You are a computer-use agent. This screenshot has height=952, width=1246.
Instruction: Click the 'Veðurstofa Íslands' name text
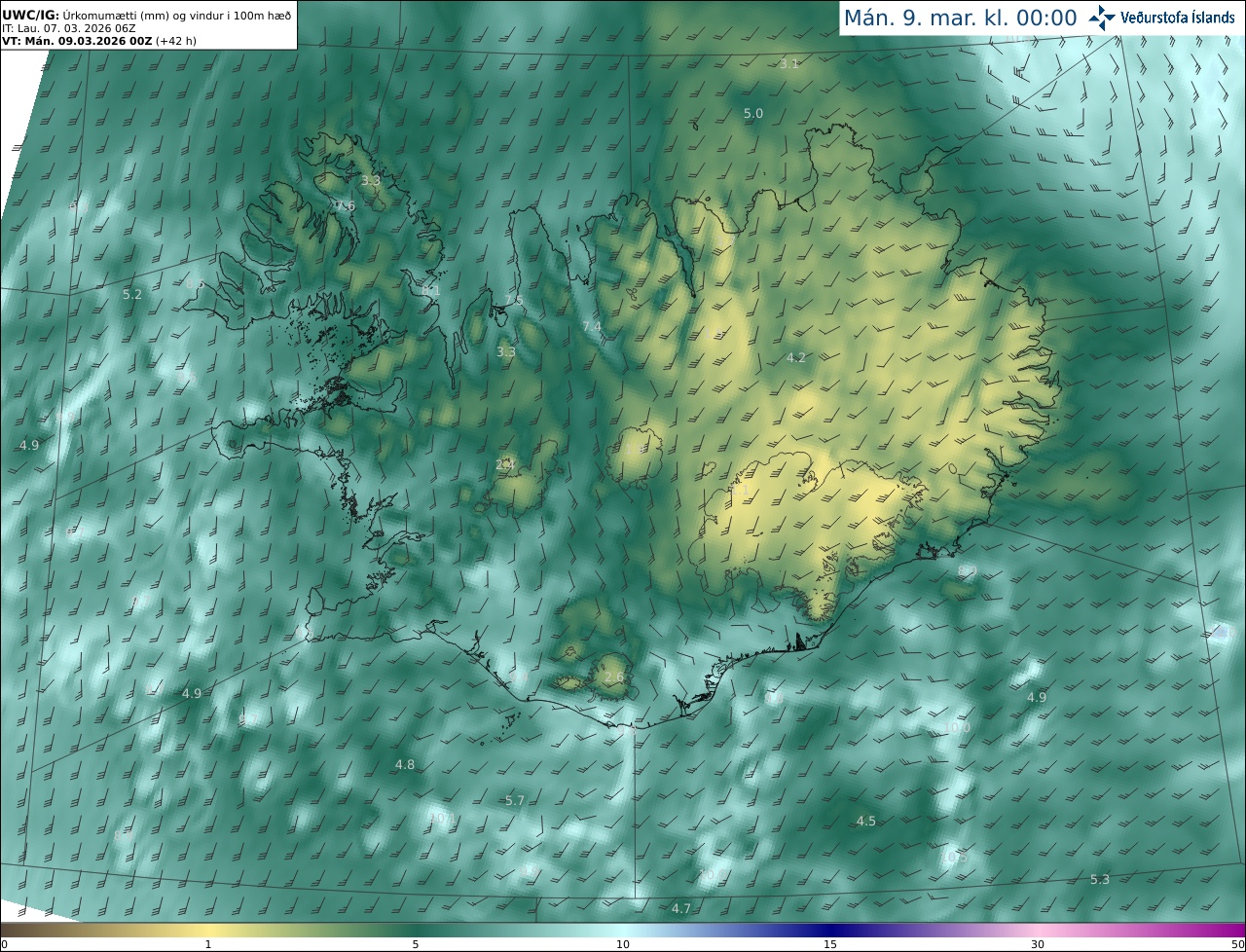pos(1178,18)
